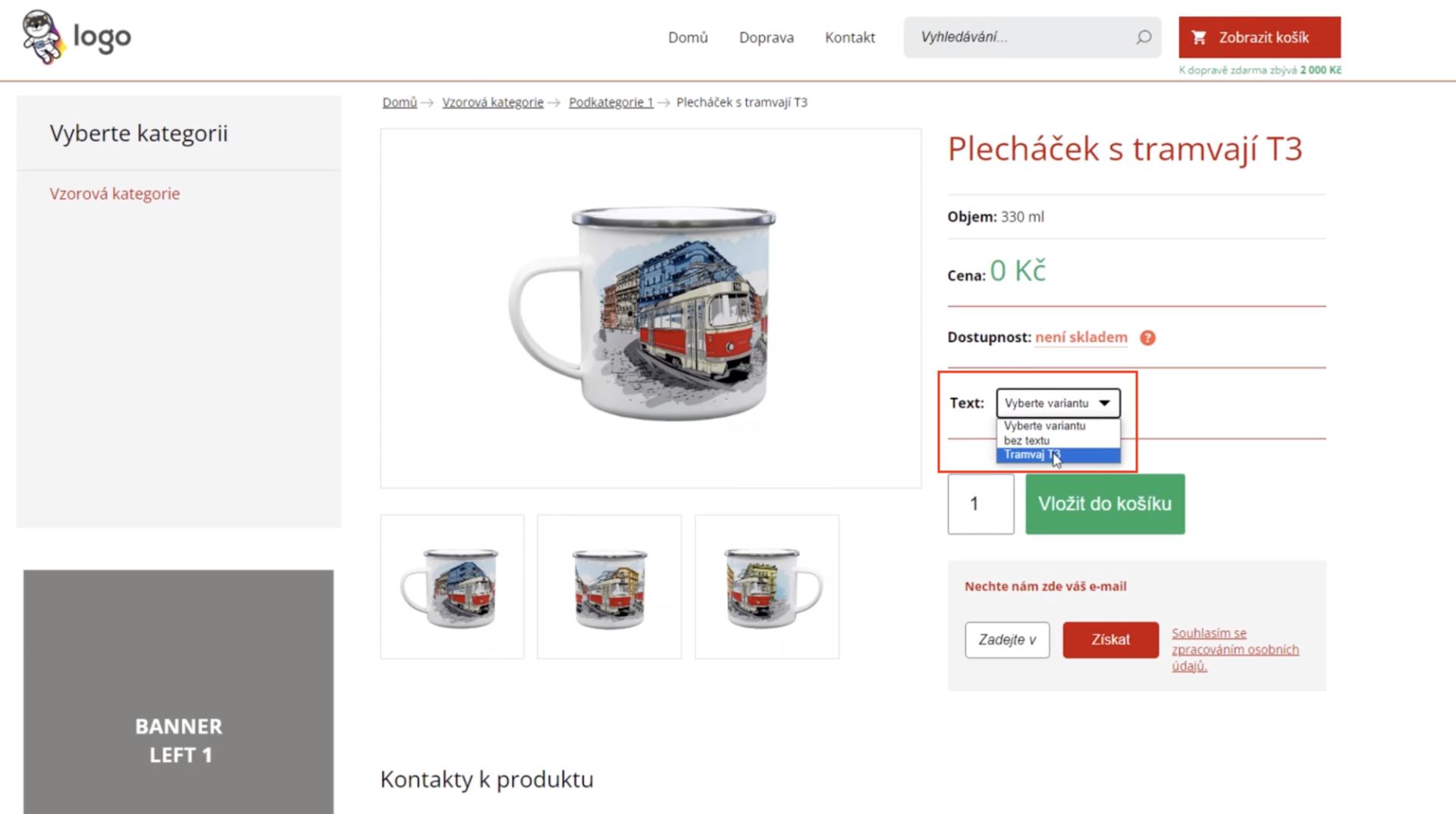
Task: Open the Text variant dropdown arrow
Action: pyautogui.click(x=1105, y=403)
